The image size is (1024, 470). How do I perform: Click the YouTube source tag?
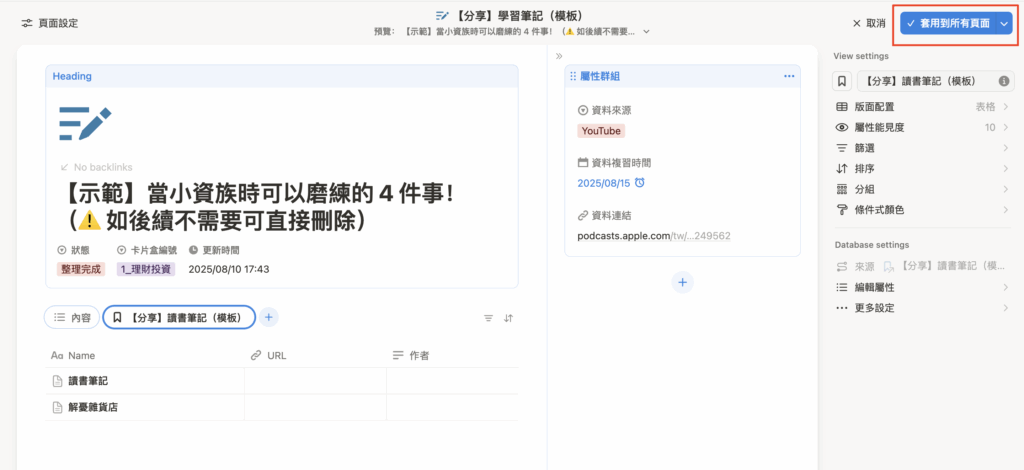coord(601,131)
